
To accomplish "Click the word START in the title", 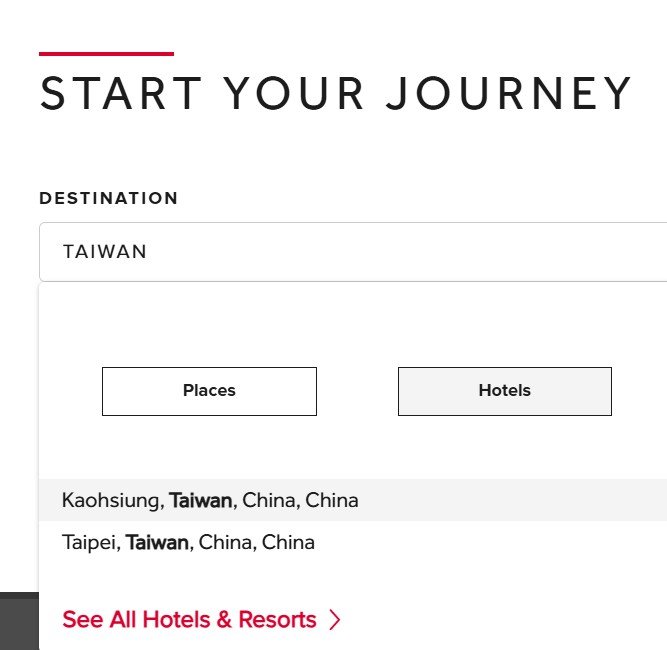I will [119, 94].
